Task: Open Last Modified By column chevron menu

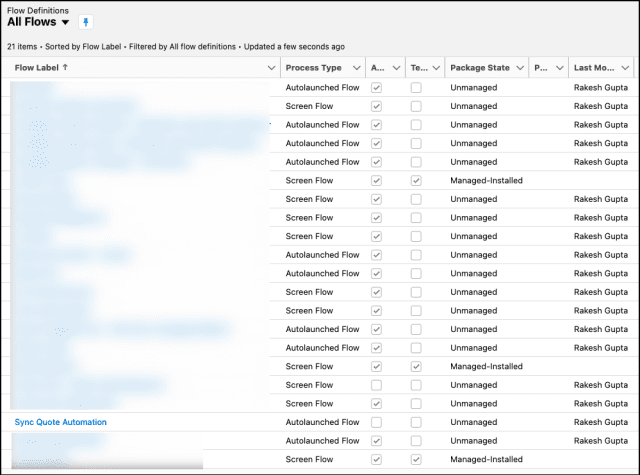Action: (x=625, y=68)
